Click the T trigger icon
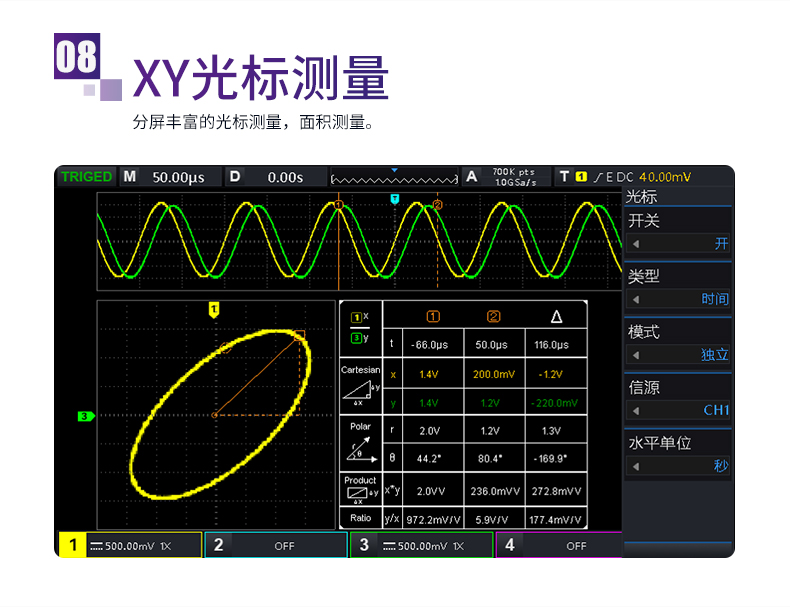Screen dimensions: 790x607 tap(564, 177)
